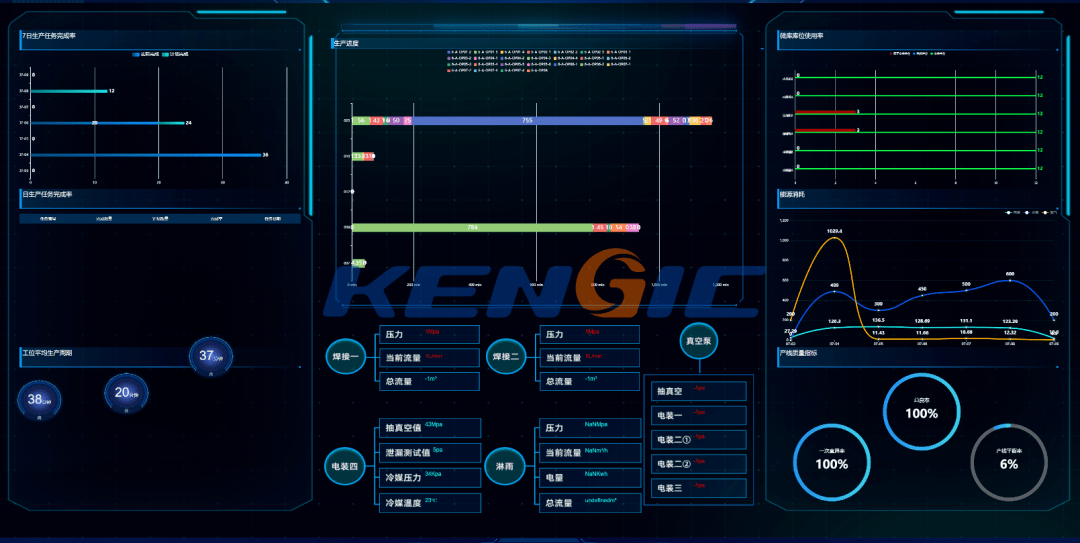Screen dimensions: 1080x543
Task: Click the 抽真空 box under 真空泵
Action: click(x=698, y=391)
